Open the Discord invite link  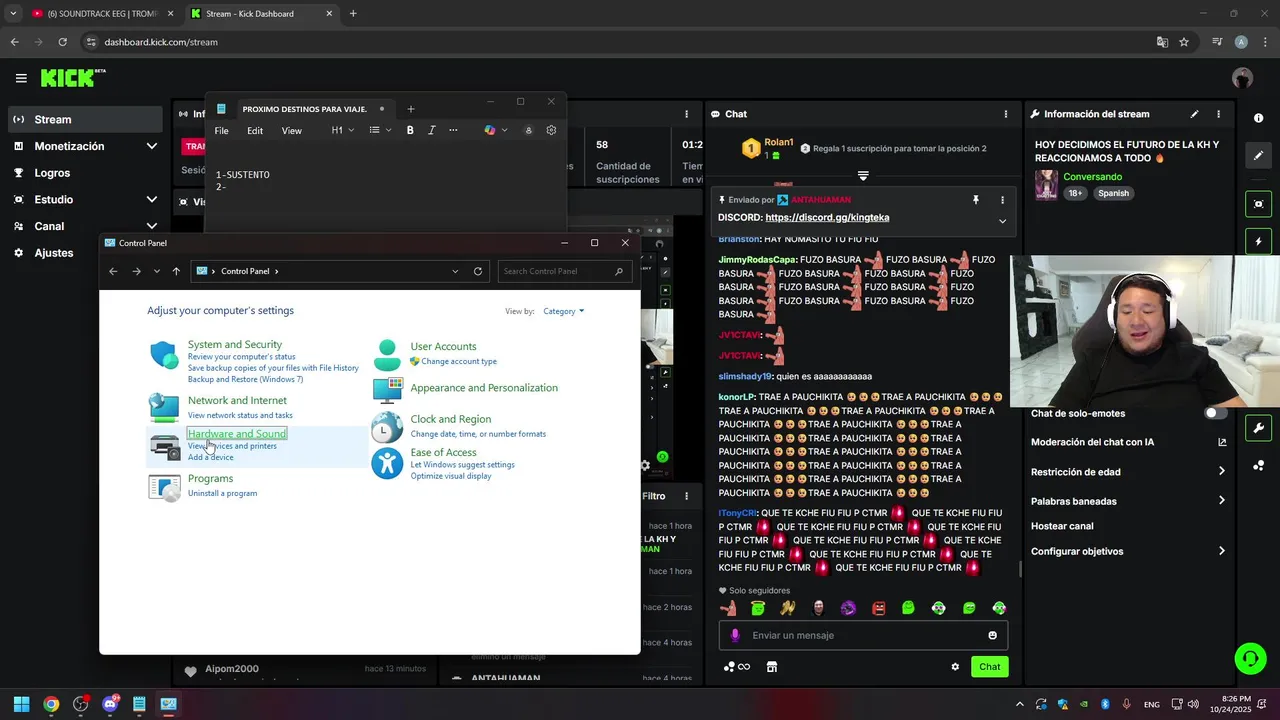[827, 217]
